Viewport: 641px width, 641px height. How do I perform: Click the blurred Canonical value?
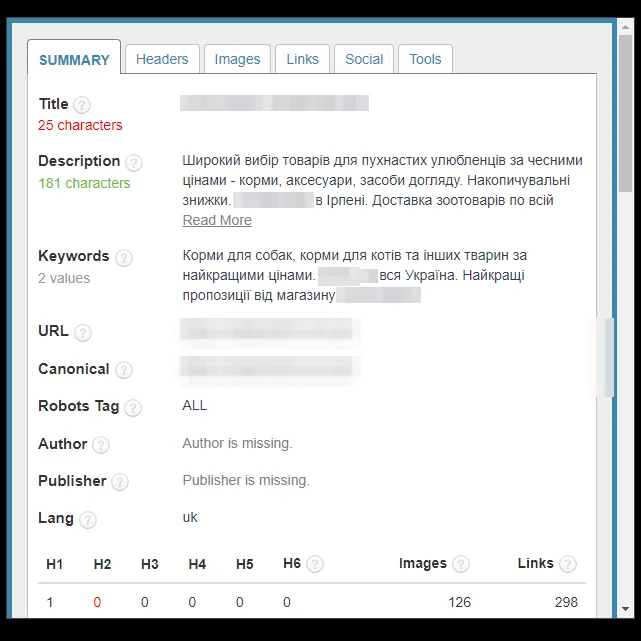pyautogui.click(x=267, y=367)
